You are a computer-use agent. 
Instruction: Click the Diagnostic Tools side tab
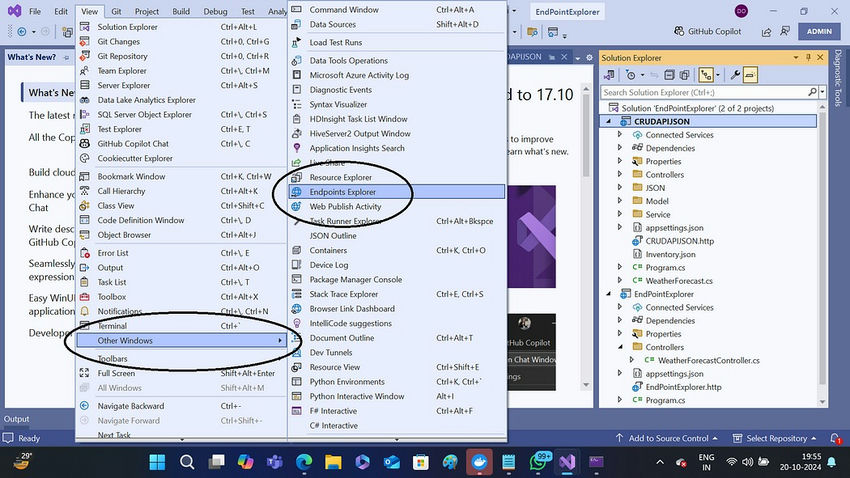coord(838,78)
